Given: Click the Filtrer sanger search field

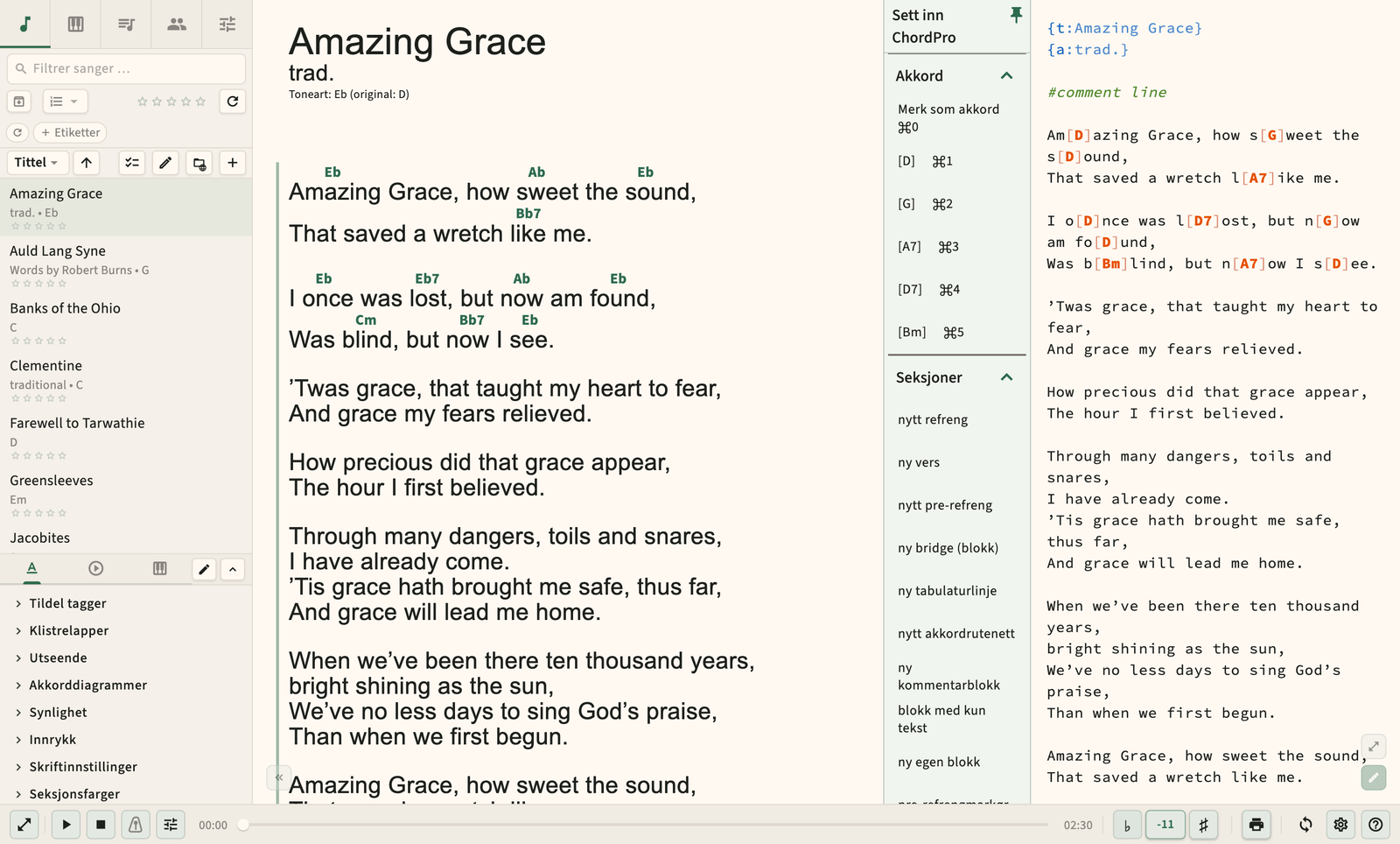Looking at the screenshot, I should click(x=126, y=68).
